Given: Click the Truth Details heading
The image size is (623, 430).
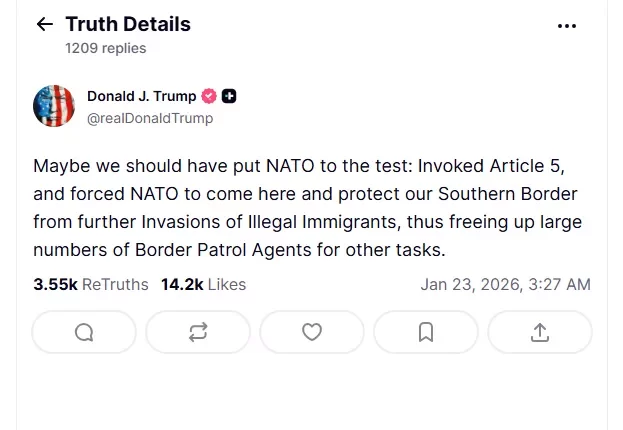Looking at the screenshot, I should pos(128,24).
